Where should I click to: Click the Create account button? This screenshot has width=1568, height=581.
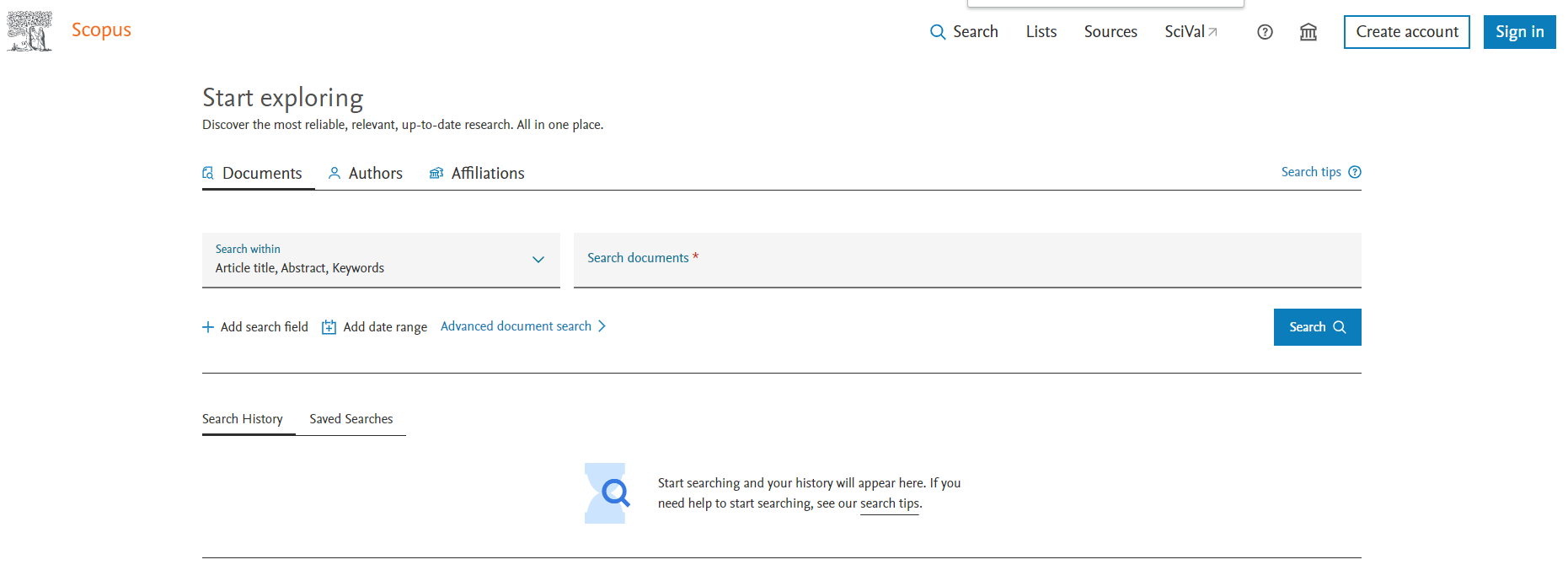pos(1407,32)
